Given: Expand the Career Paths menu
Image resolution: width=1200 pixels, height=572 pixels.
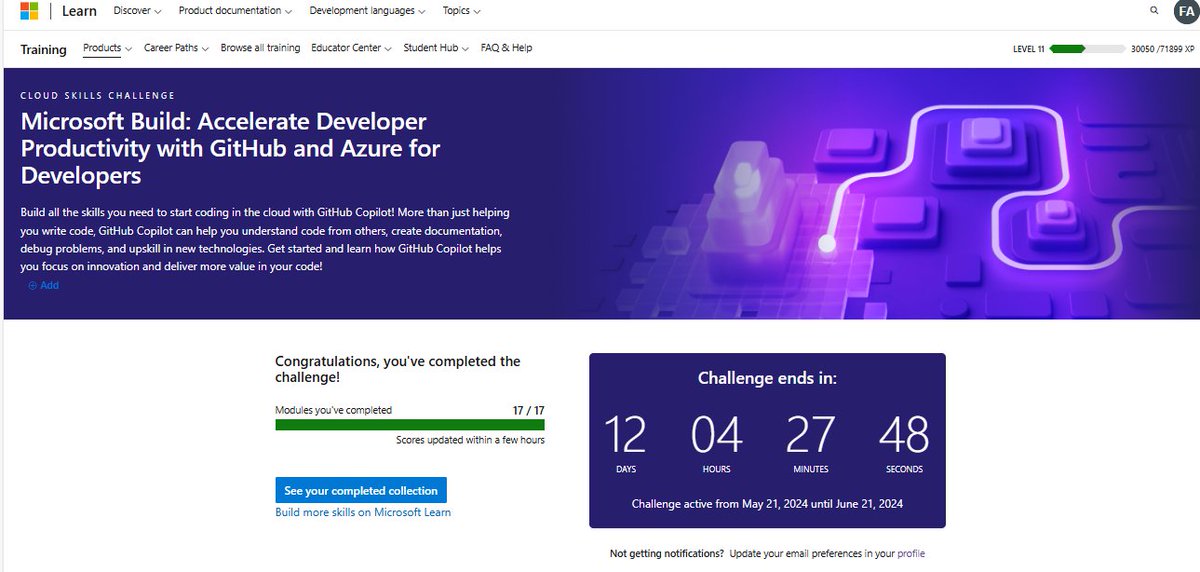Looking at the screenshot, I should coord(176,48).
